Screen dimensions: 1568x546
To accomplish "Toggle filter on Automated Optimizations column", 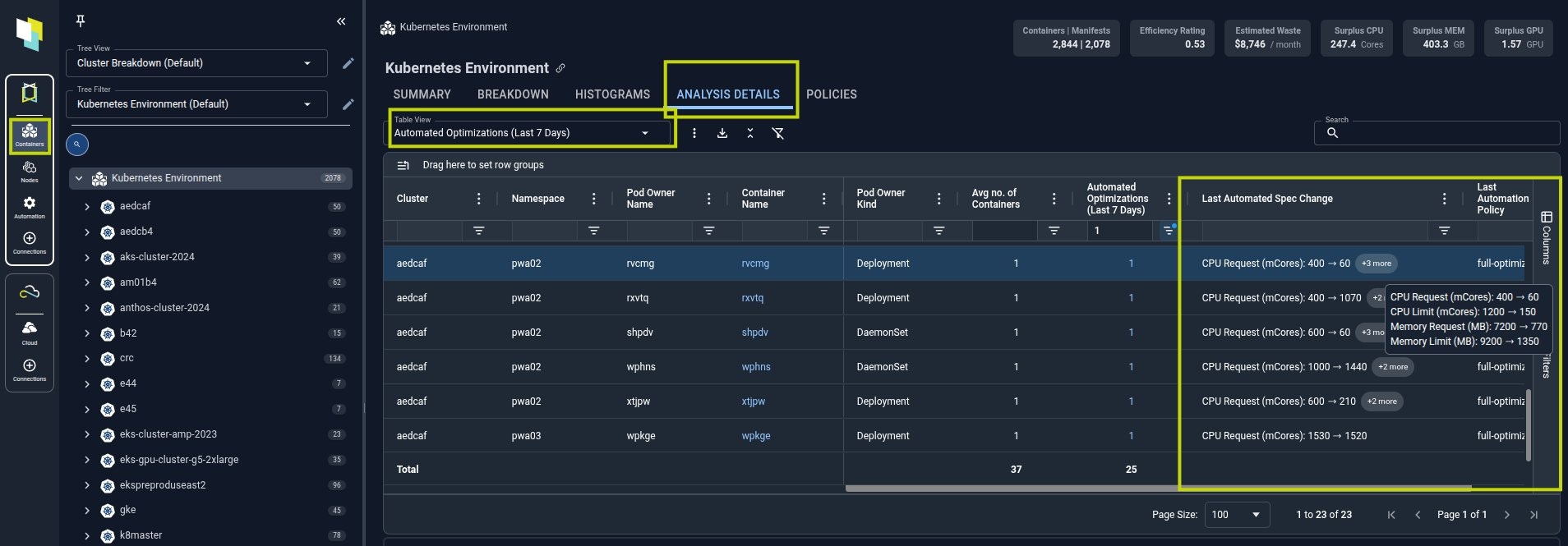I will tap(1168, 231).
